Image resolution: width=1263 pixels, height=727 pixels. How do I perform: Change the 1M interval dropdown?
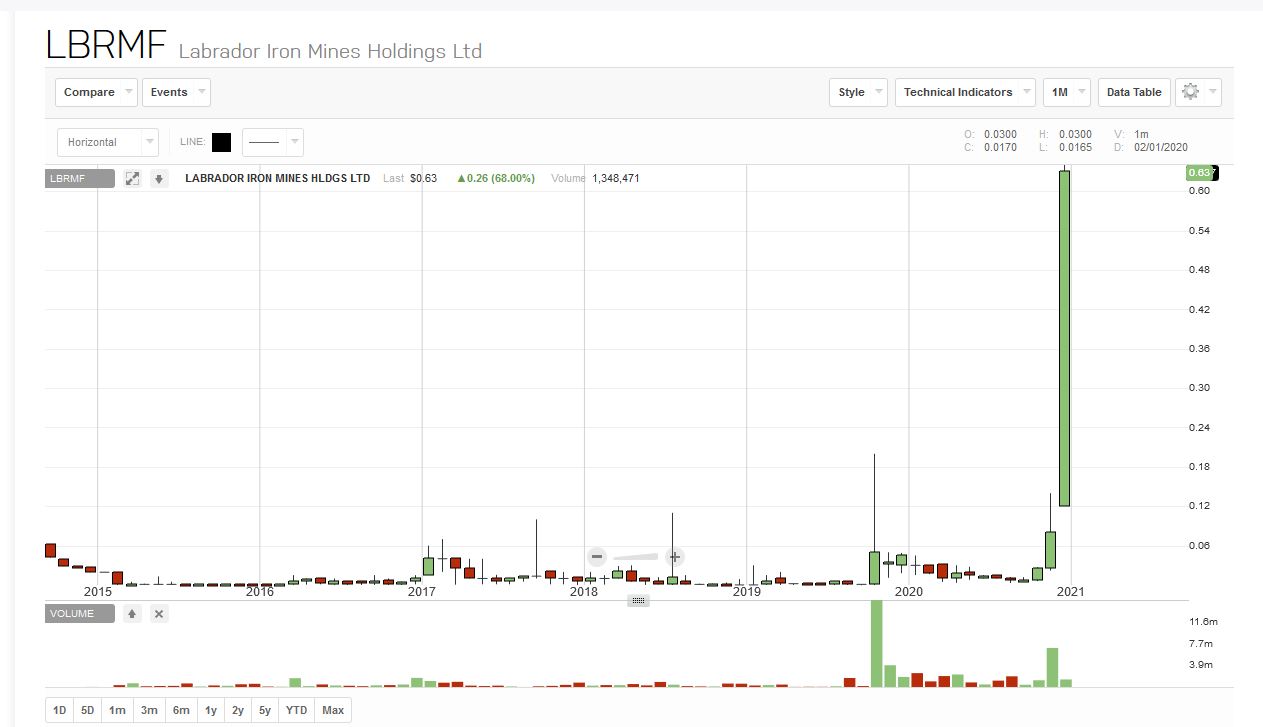pos(1066,92)
